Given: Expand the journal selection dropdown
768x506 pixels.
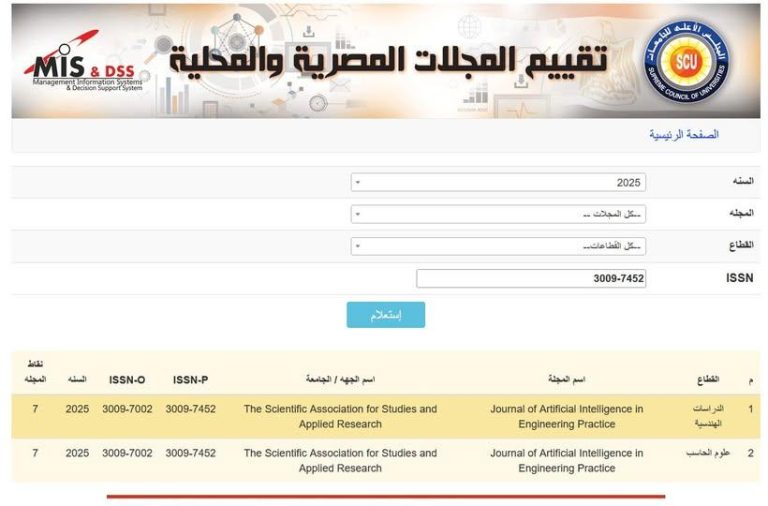Looking at the screenshot, I should (498, 214).
